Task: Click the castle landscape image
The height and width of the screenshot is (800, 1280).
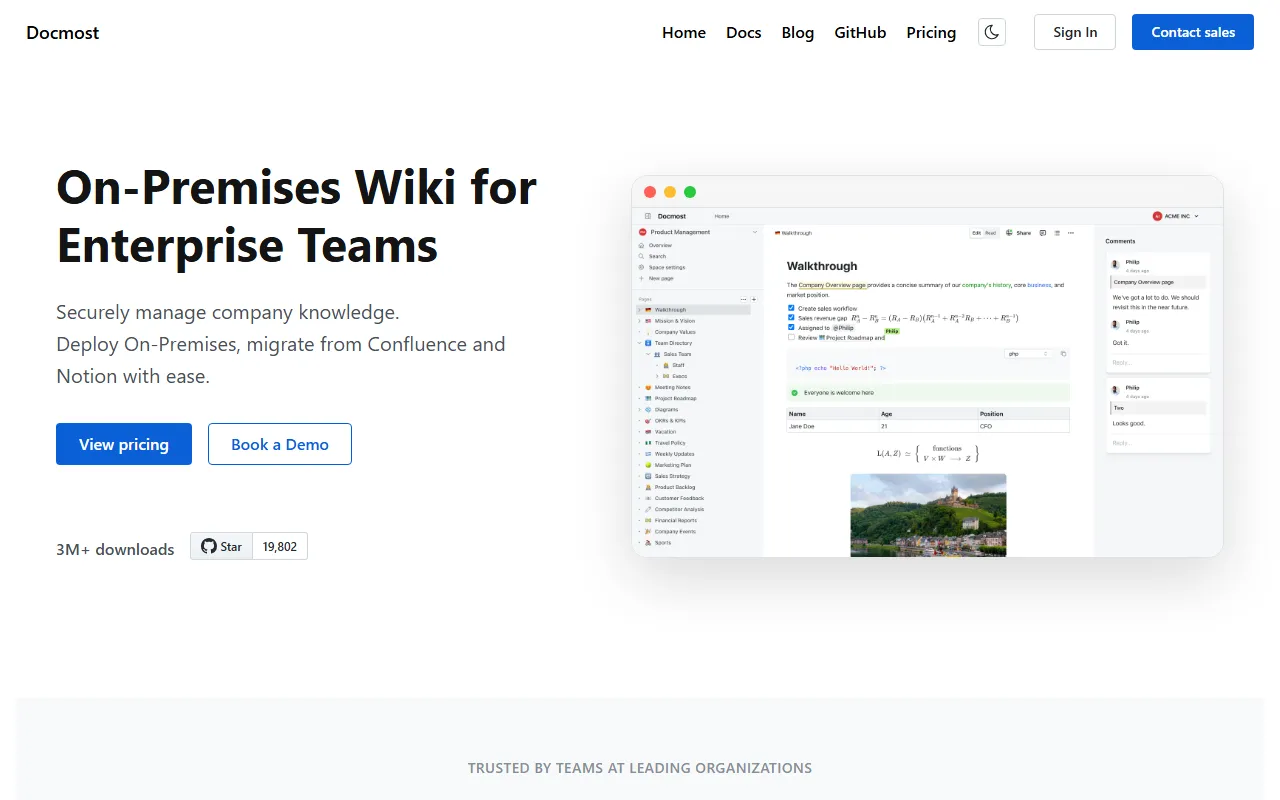Action: tap(928, 514)
